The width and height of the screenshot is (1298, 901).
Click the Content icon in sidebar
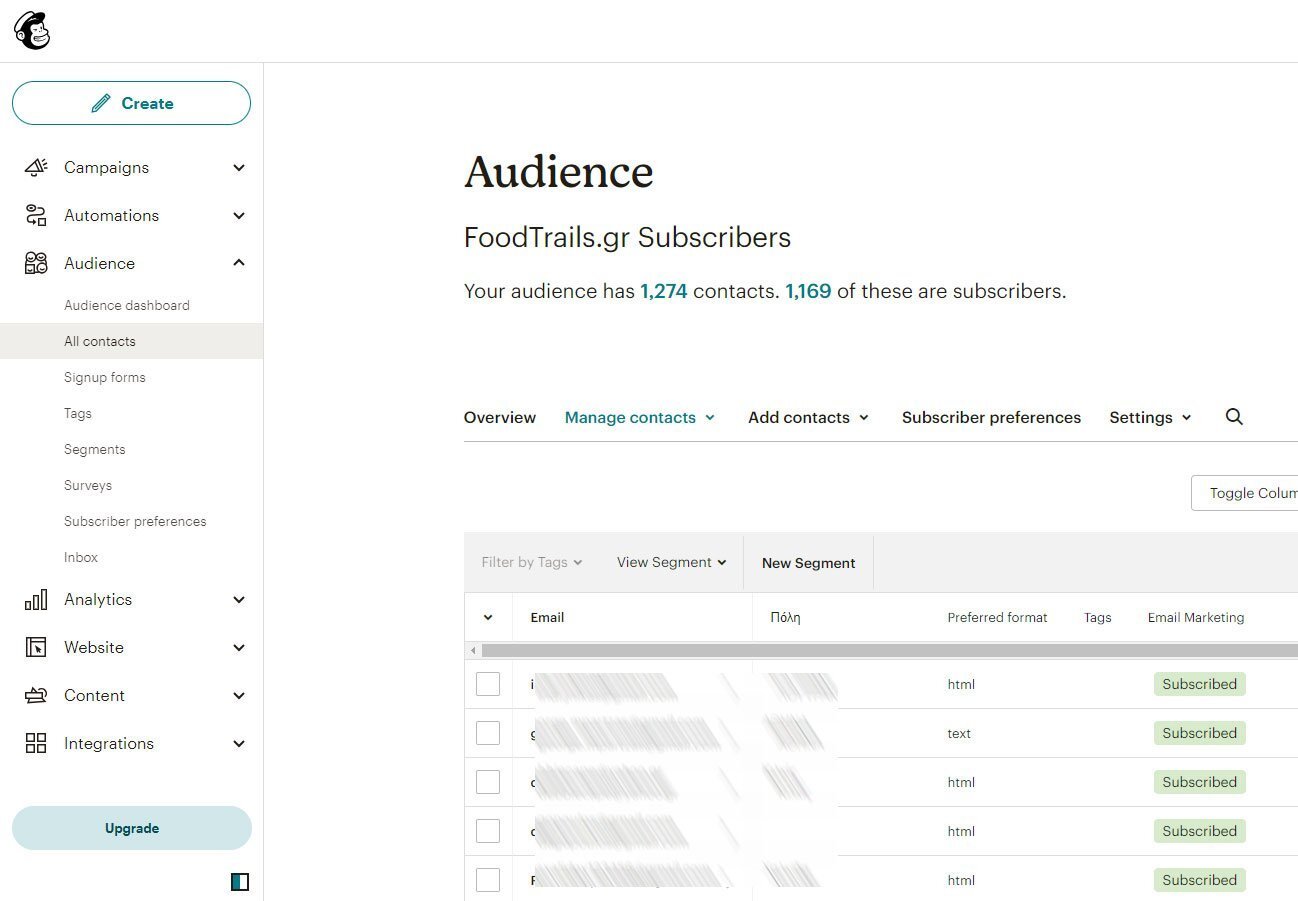36,695
